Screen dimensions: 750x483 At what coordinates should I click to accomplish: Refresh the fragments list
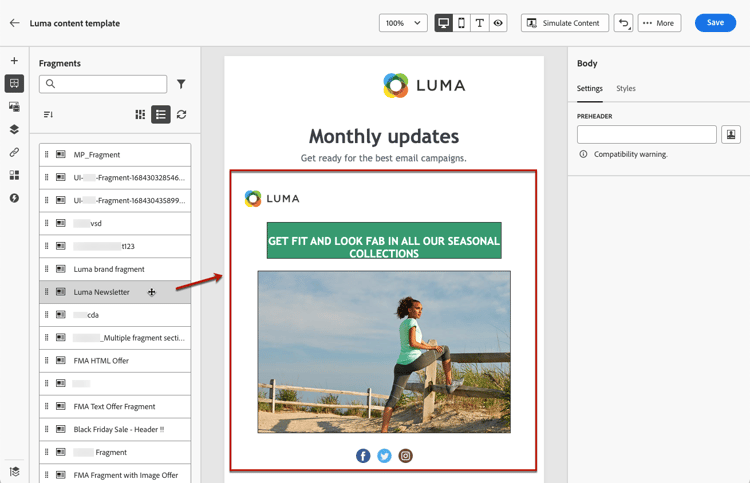click(x=181, y=114)
